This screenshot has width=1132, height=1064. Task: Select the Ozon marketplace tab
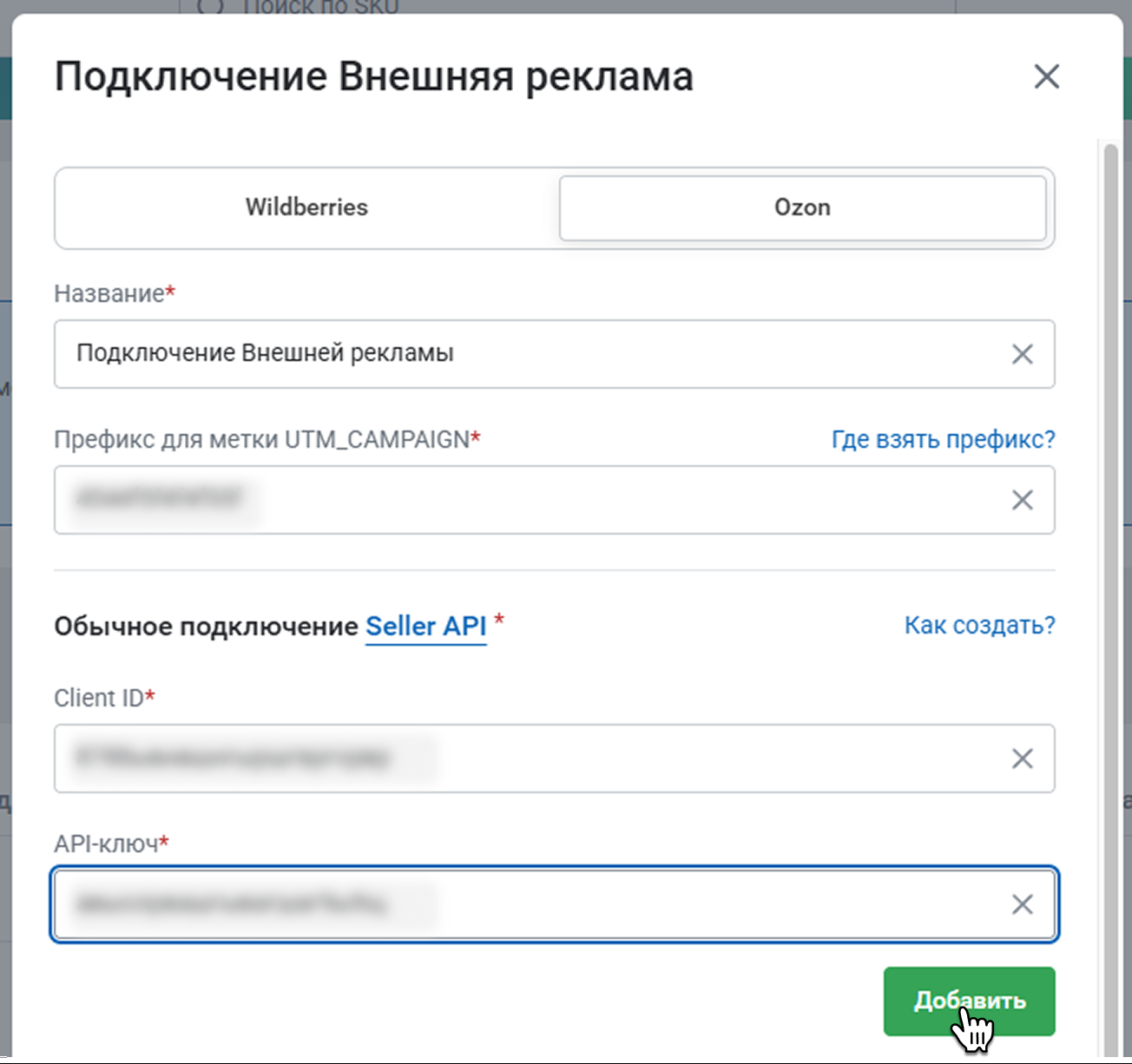(x=802, y=207)
